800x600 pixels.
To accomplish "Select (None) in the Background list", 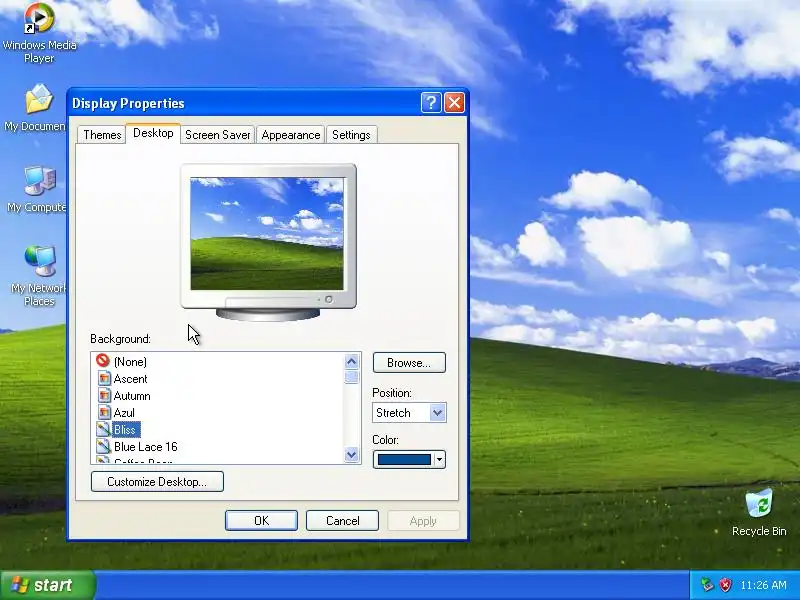I will [130, 362].
